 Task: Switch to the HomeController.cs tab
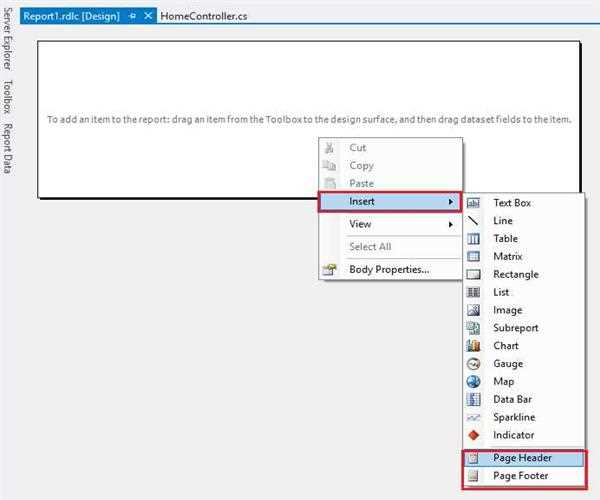(x=205, y=16)
